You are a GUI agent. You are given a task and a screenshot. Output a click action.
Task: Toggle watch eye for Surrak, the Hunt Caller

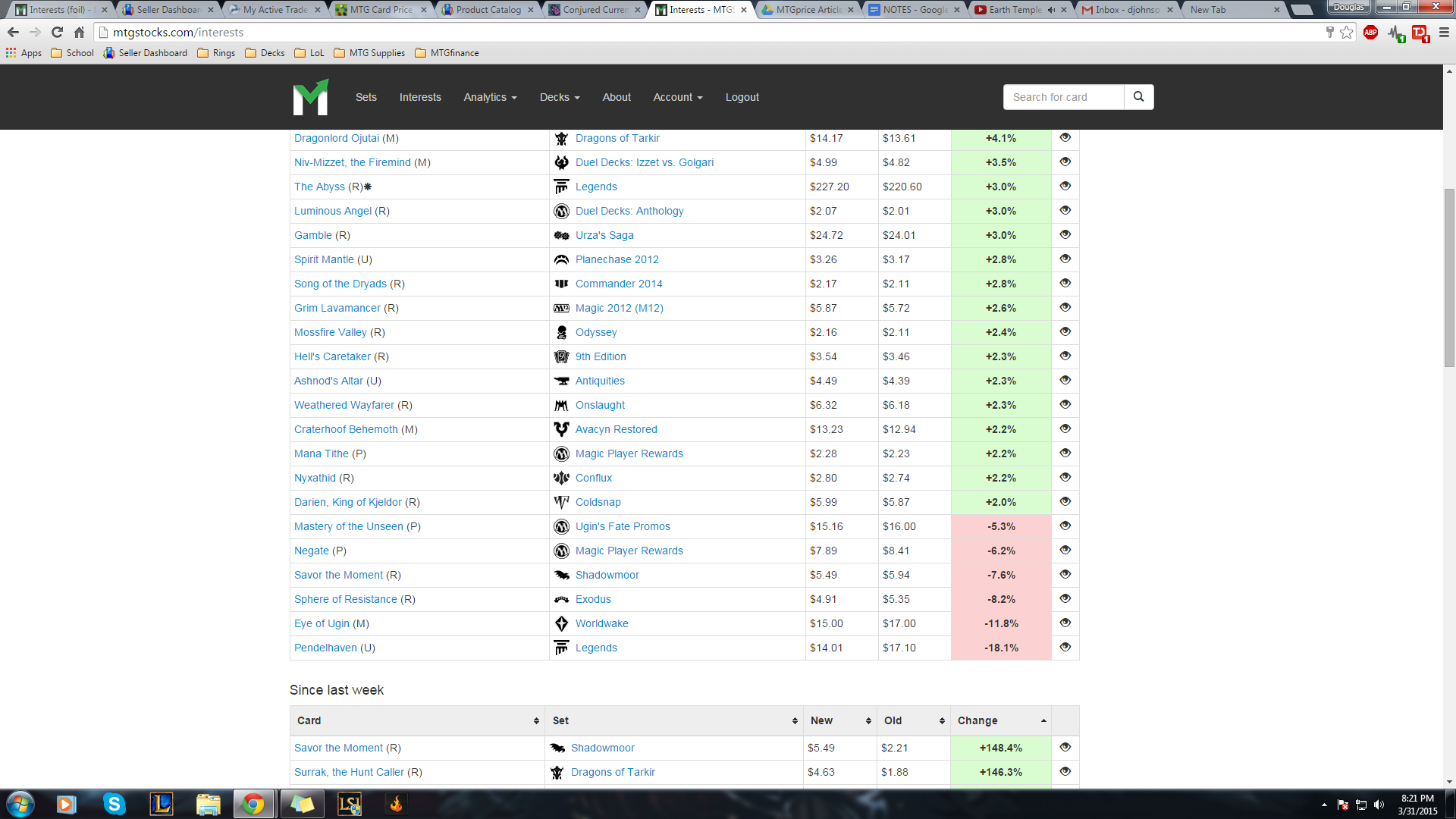(1065, 771)
